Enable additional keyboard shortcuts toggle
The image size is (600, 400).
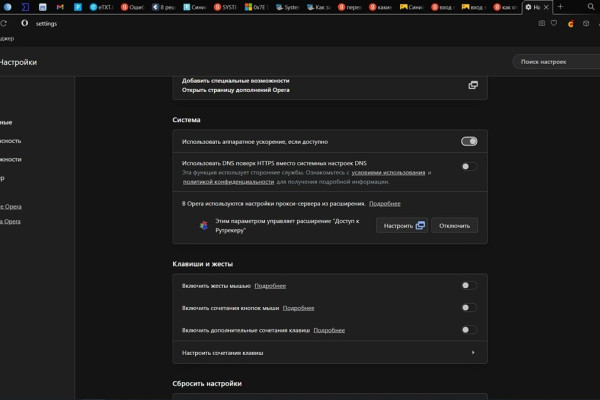pyautogui.click(x=469, y=330)
